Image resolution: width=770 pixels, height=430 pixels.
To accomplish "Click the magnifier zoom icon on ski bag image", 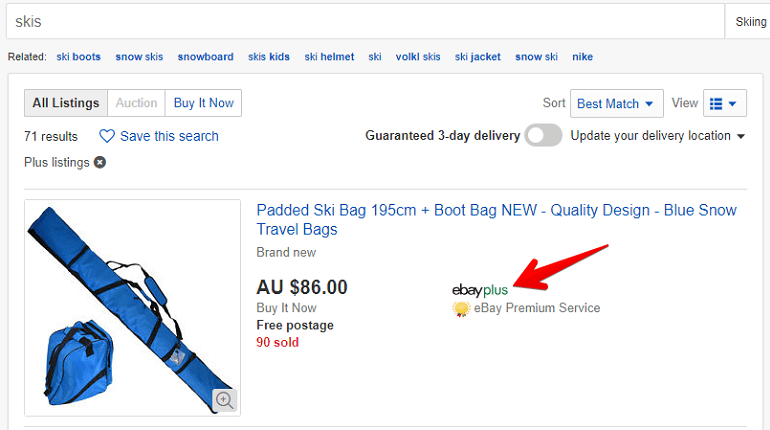I will [x=224, y=400].
